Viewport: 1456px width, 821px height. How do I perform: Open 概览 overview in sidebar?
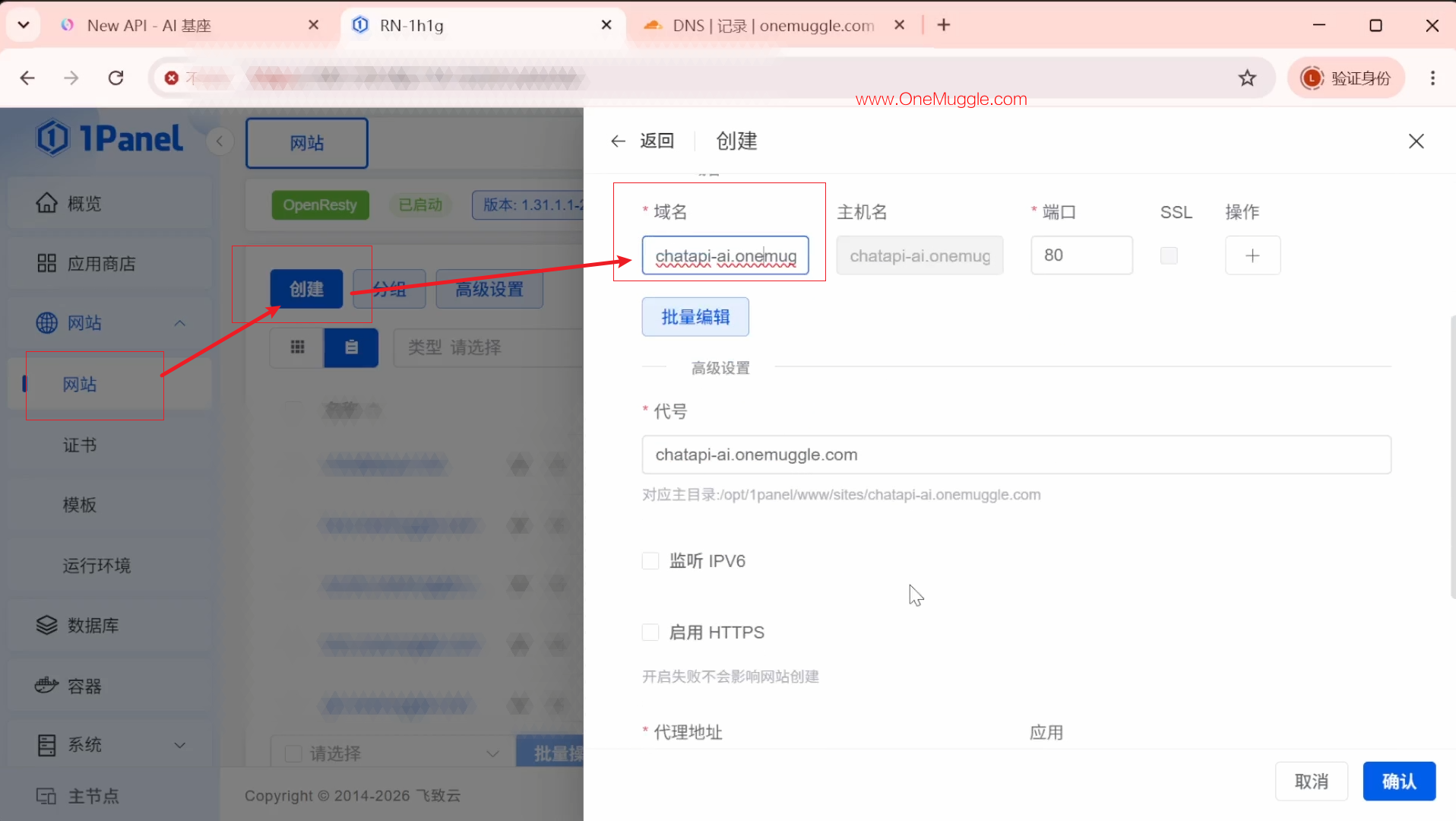click(110, 204)
